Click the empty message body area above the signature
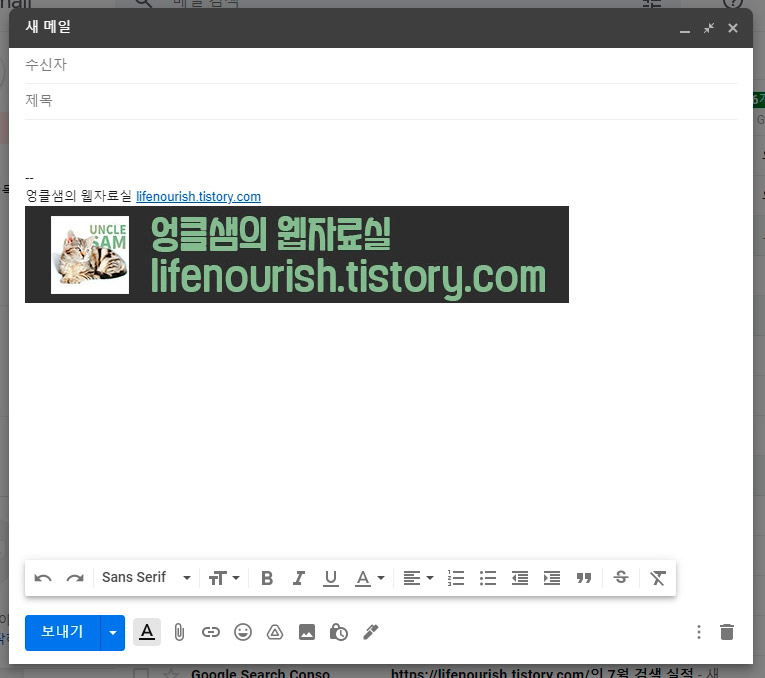 (381, 145)
